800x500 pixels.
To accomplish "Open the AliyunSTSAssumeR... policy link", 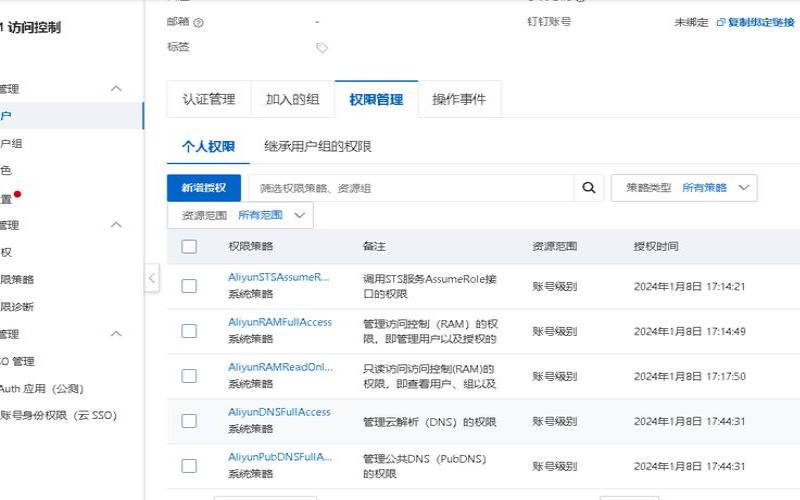I will pos(279,277).
